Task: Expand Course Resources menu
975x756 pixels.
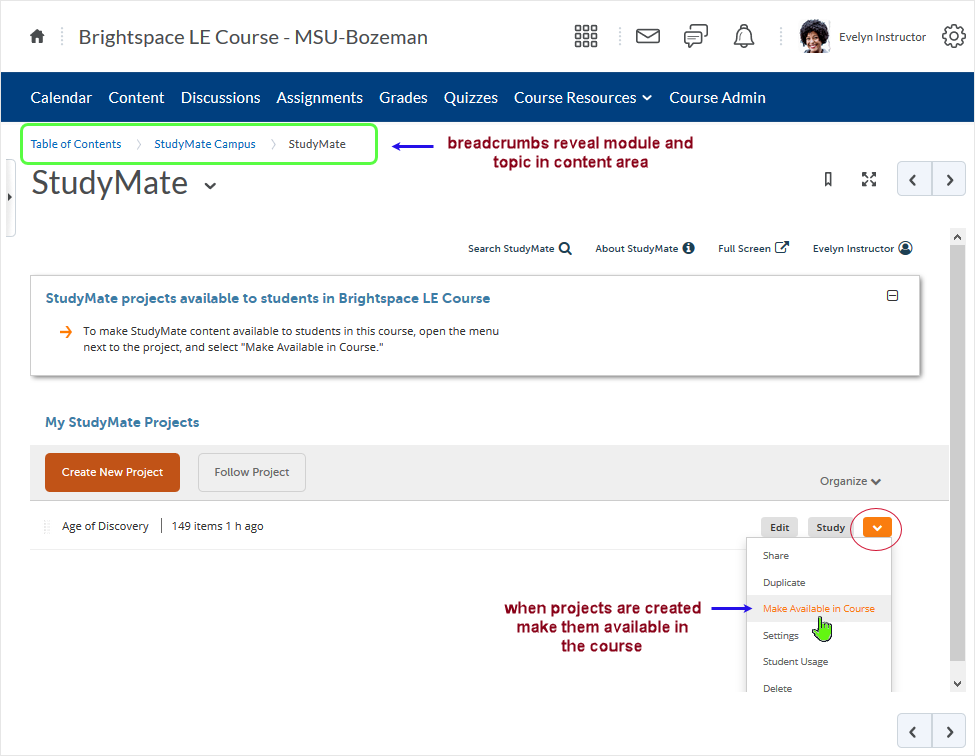Action: point(583,98)
